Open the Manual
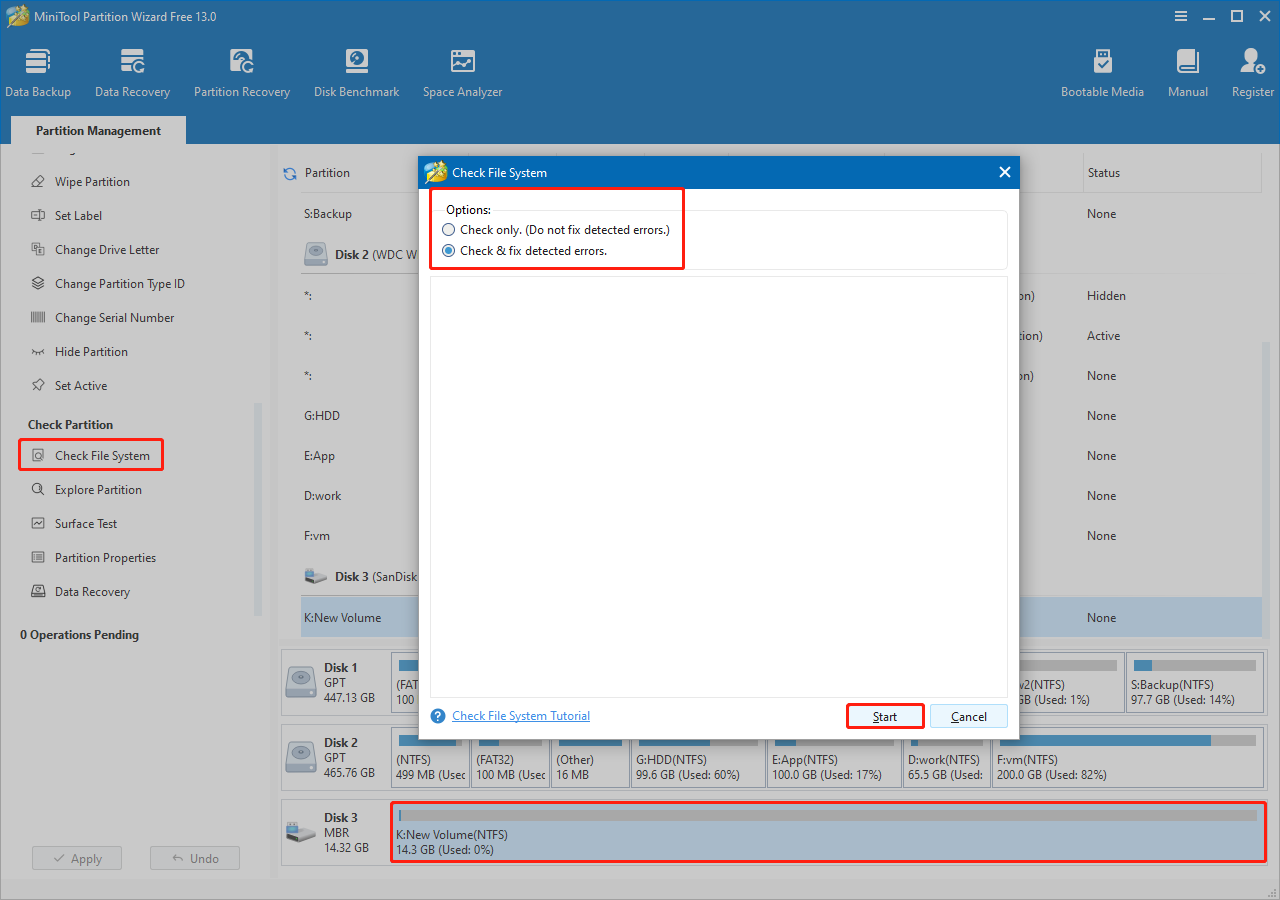The height and width of the screenshot is (900, 1280). [1187, 70]
